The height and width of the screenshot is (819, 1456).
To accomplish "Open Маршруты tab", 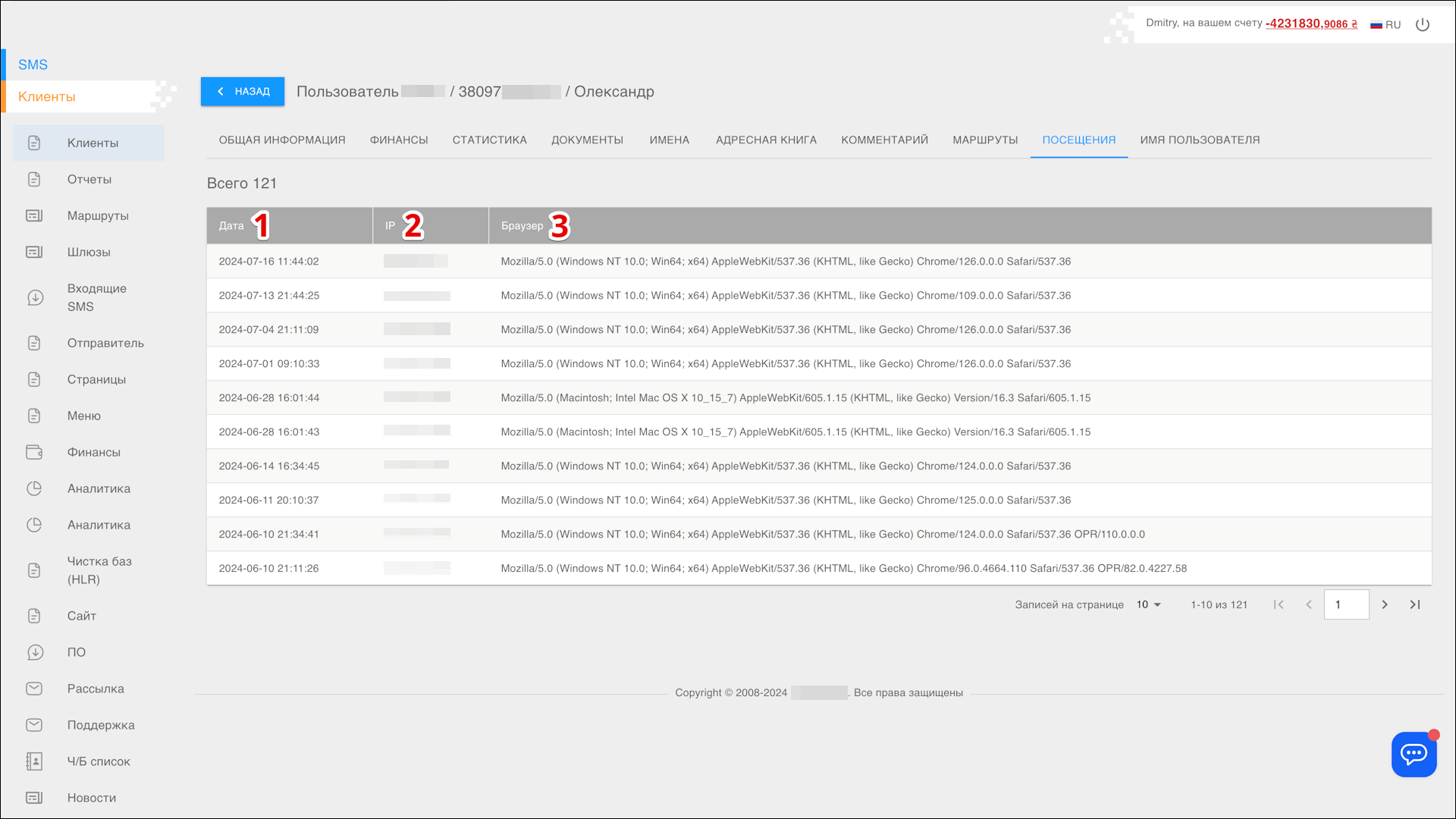I will tap(985, 140).
